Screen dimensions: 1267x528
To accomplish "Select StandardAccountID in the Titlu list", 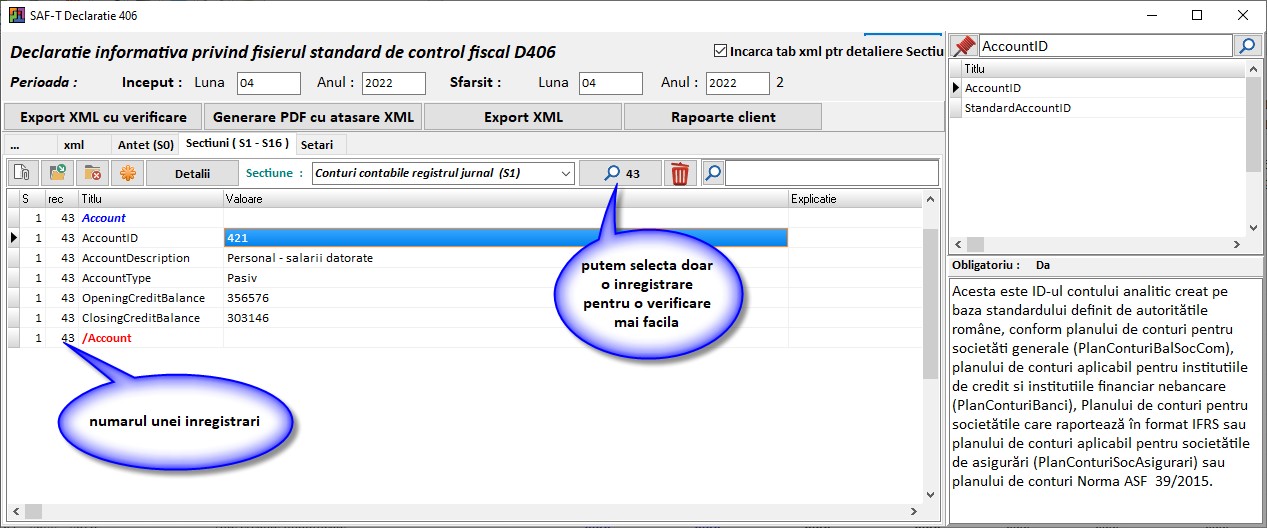I will [1017, 107].
